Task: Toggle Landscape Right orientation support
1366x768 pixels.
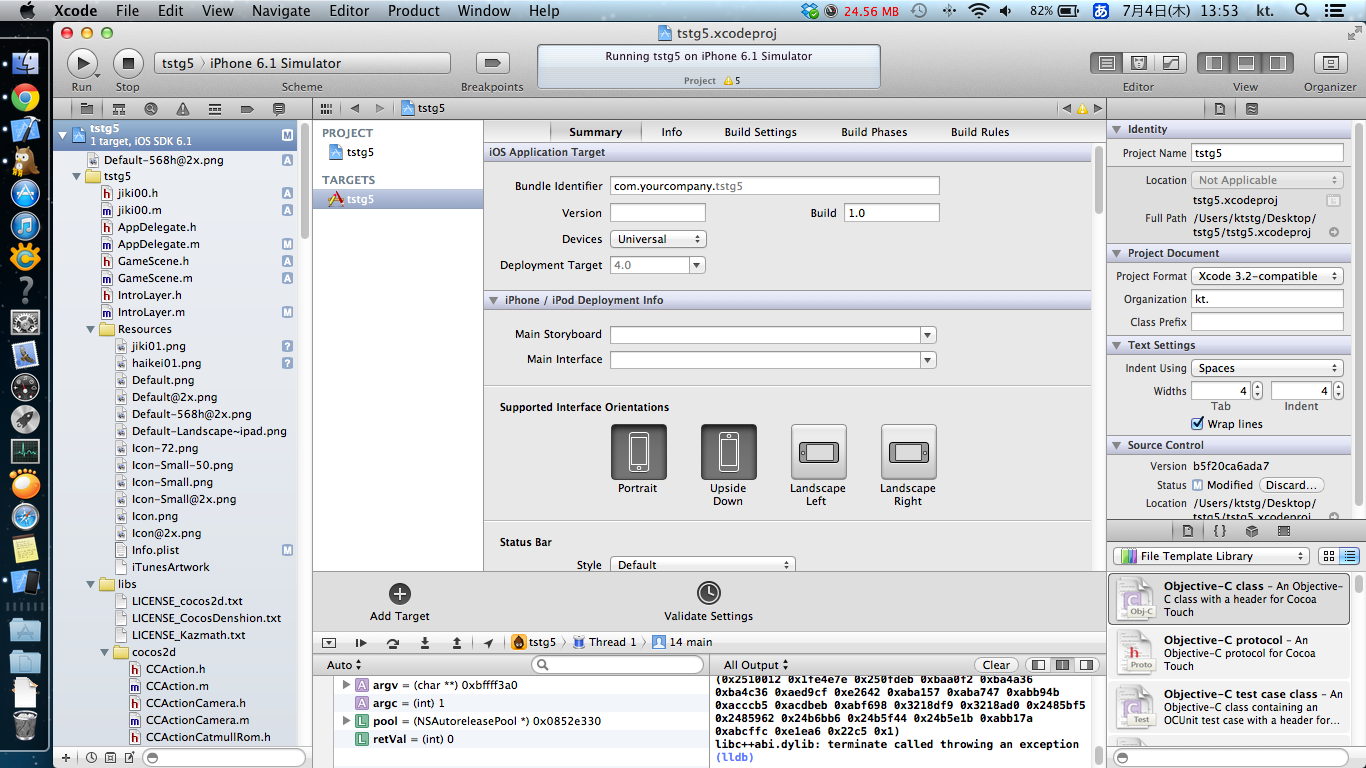Action: [x=908, y=452]
